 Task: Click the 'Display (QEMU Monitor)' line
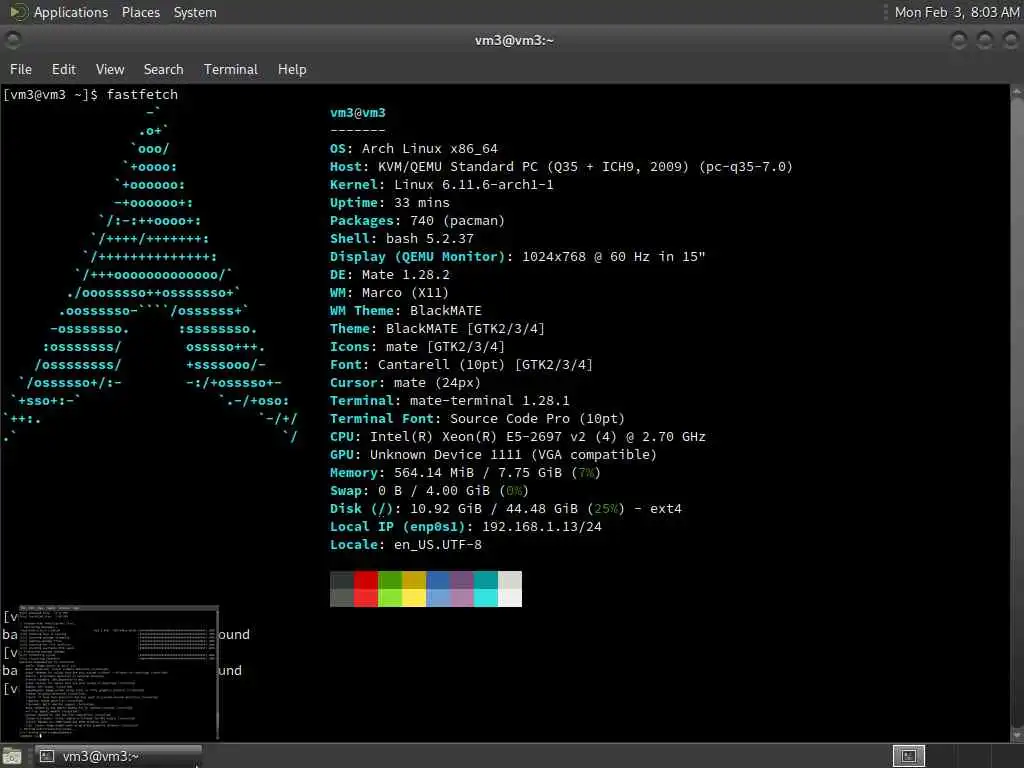[x=518, y=257]
